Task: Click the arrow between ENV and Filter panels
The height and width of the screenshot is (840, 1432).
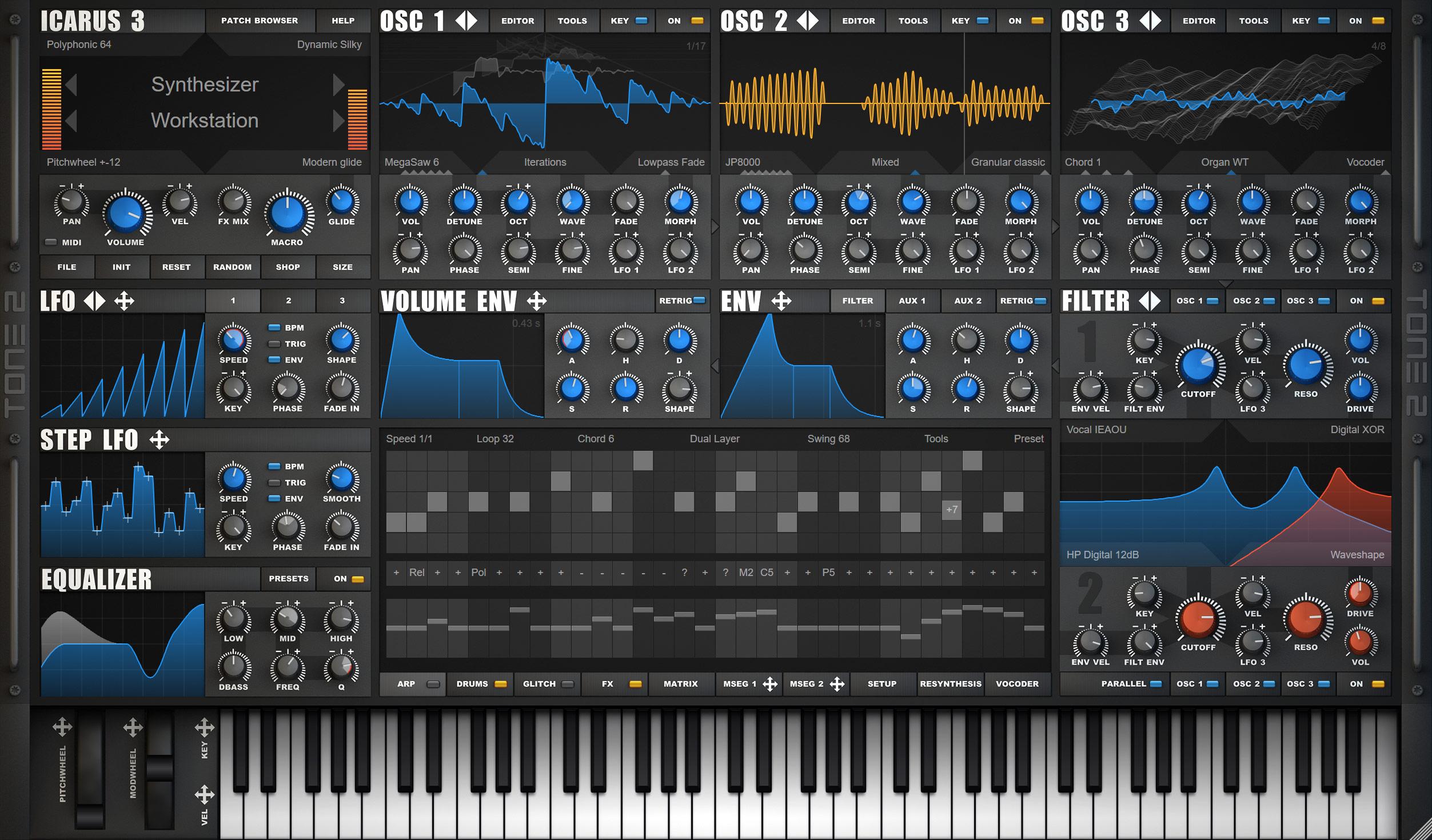Action: (x=1055, y=366)
